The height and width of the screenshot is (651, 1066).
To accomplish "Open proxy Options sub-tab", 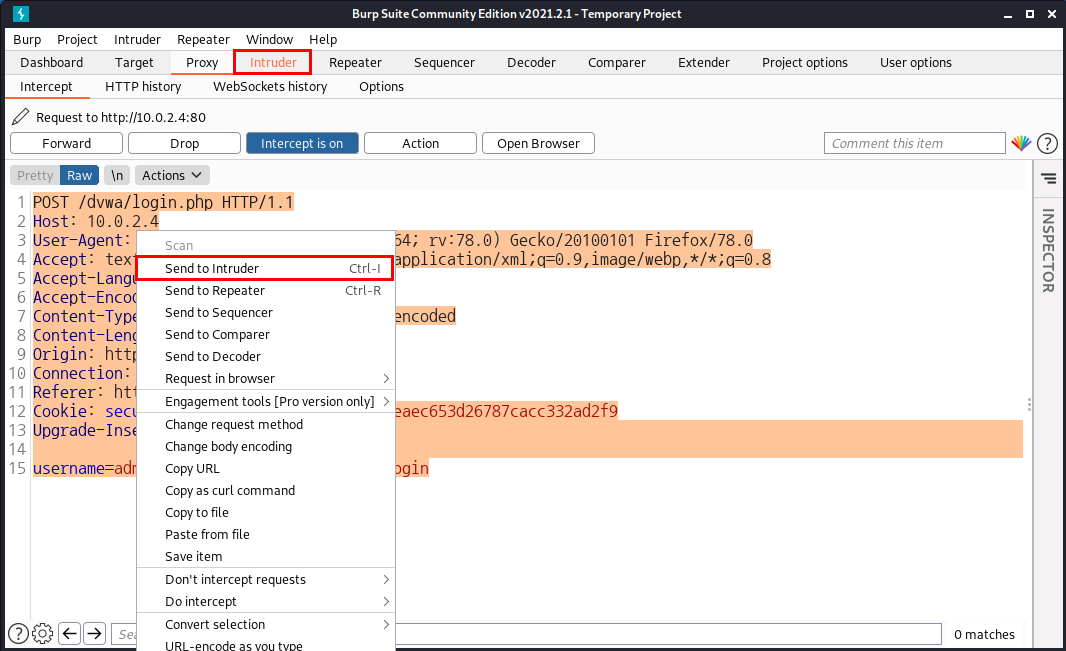I will (381, 86).
